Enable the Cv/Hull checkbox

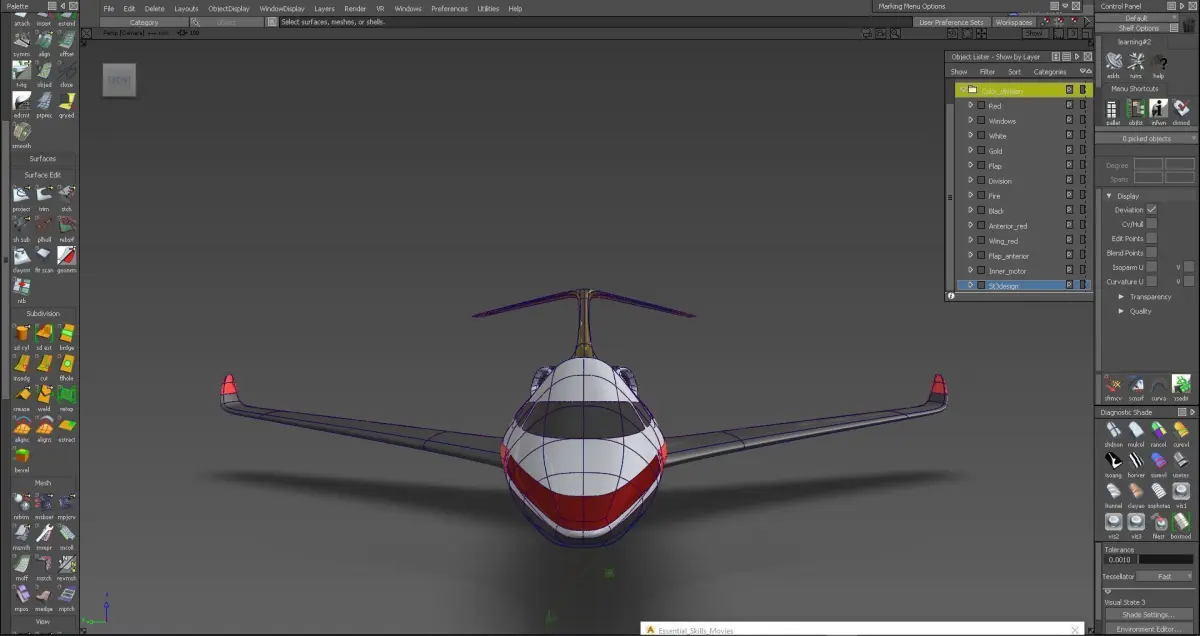(x=1151, y=224)
